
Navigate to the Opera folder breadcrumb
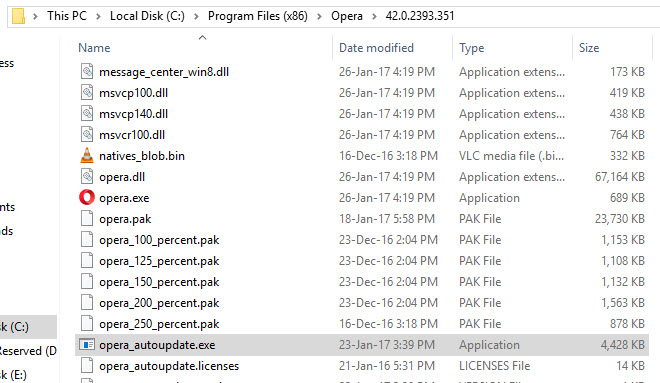tap(347, 16)
